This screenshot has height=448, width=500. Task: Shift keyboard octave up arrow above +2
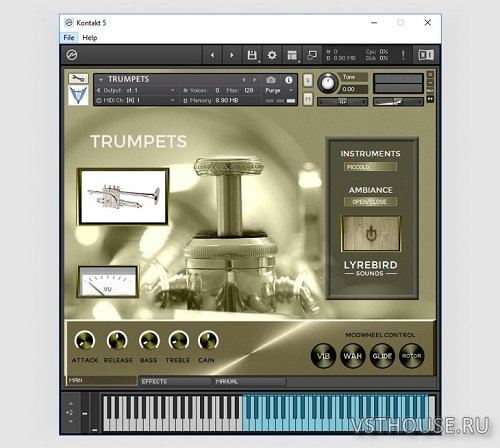tap(71, 404)
